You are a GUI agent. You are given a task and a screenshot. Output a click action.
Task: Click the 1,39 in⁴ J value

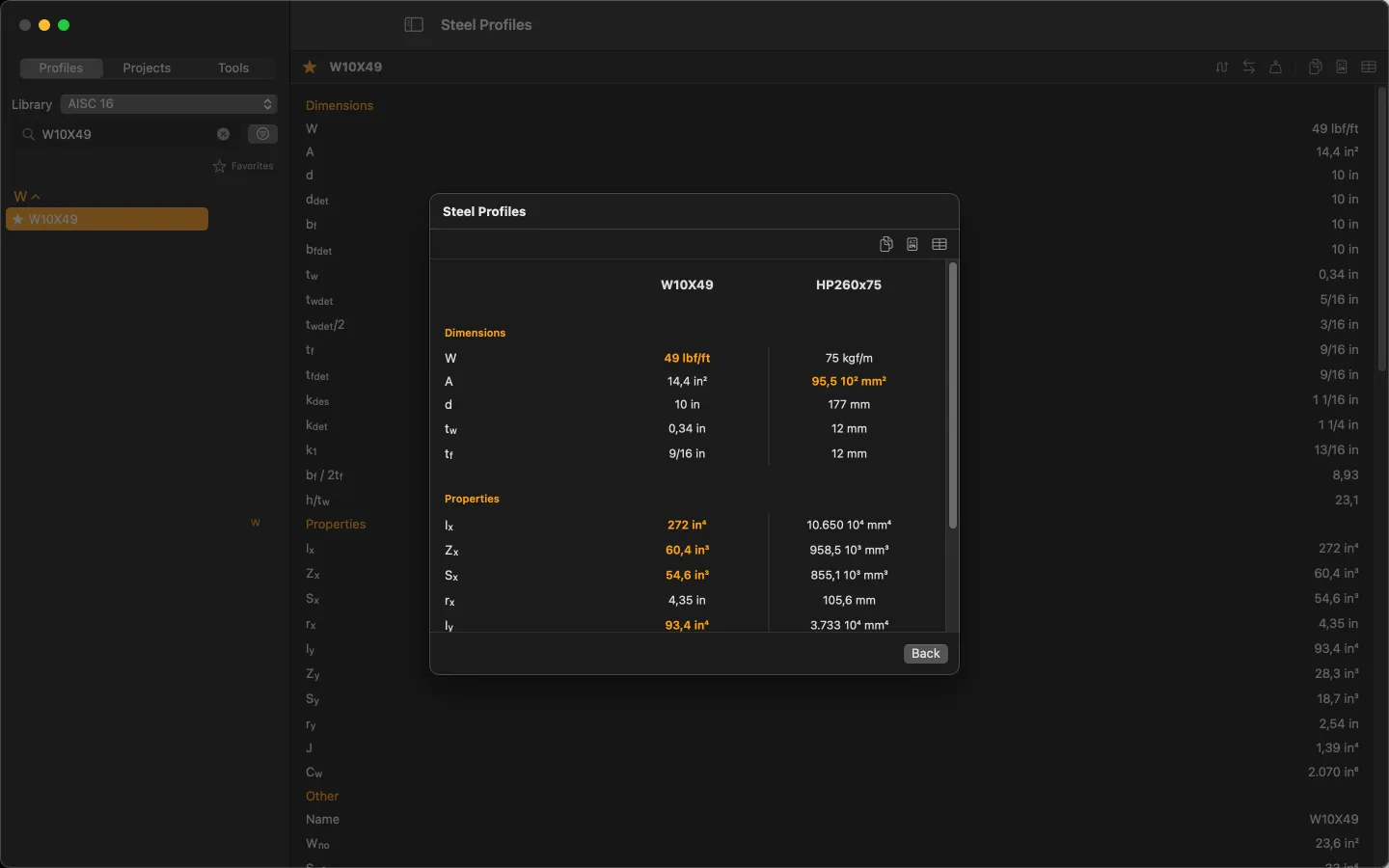point(1337,747)
